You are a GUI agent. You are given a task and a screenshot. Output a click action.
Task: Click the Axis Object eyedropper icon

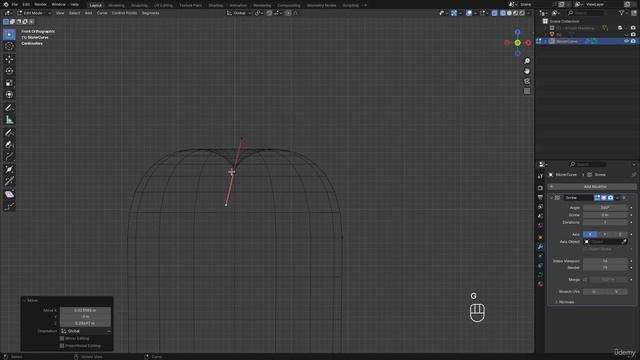pyautogui.click(x=624, y=242)
